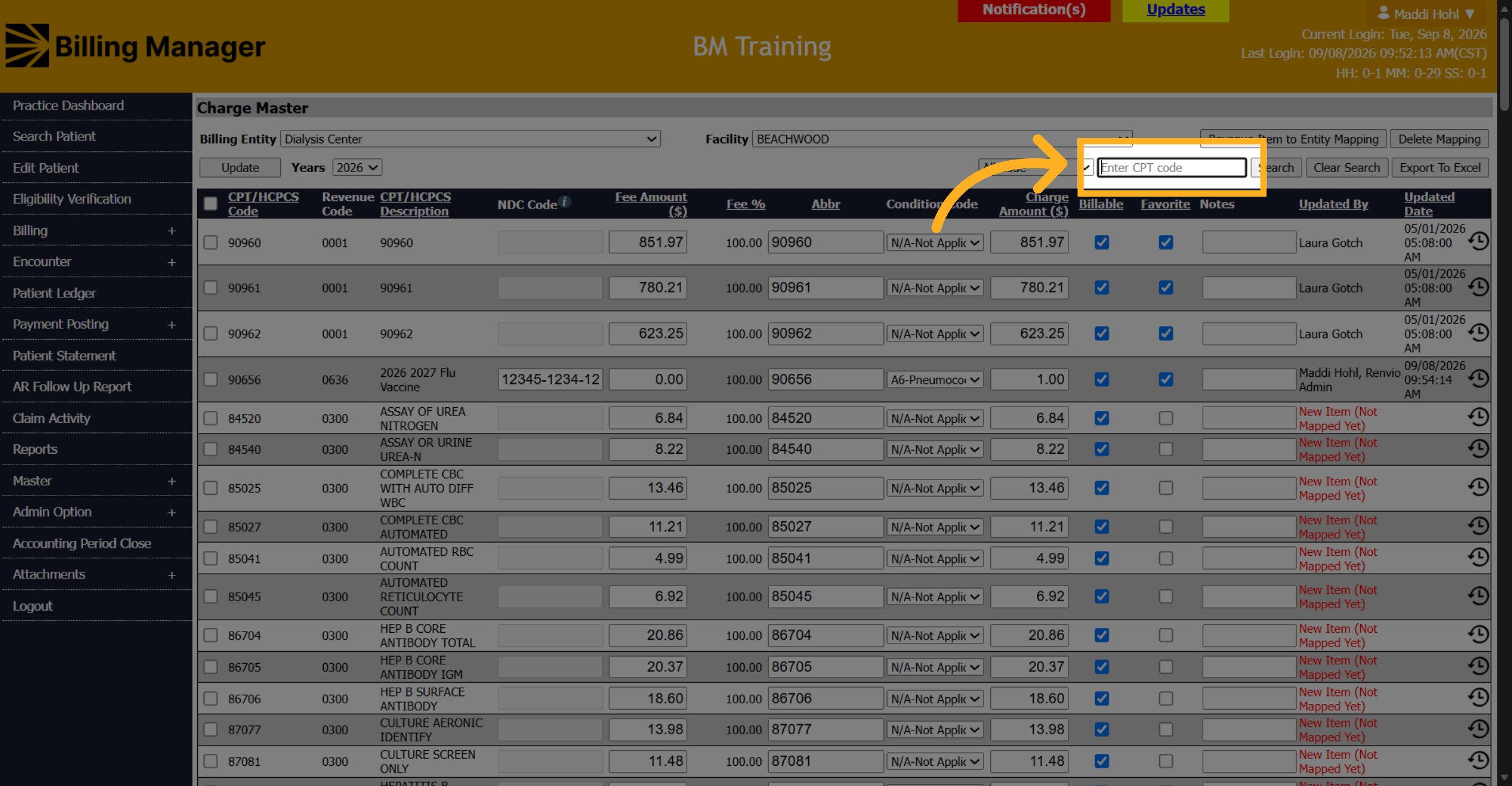The width and height of the screenshot is (1512, 786).
Task: Open the Billing Entity dropdown
Action: 471,139
